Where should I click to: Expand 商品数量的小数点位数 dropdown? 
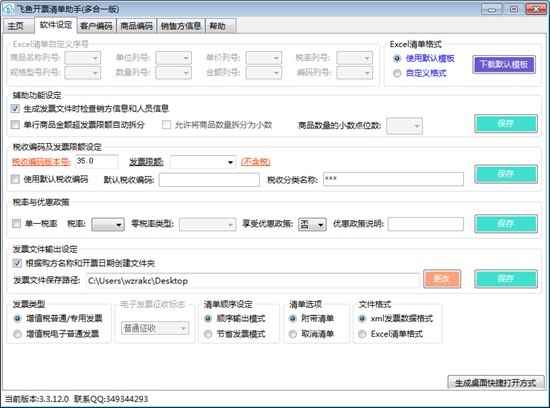click(x=404, y=126)
